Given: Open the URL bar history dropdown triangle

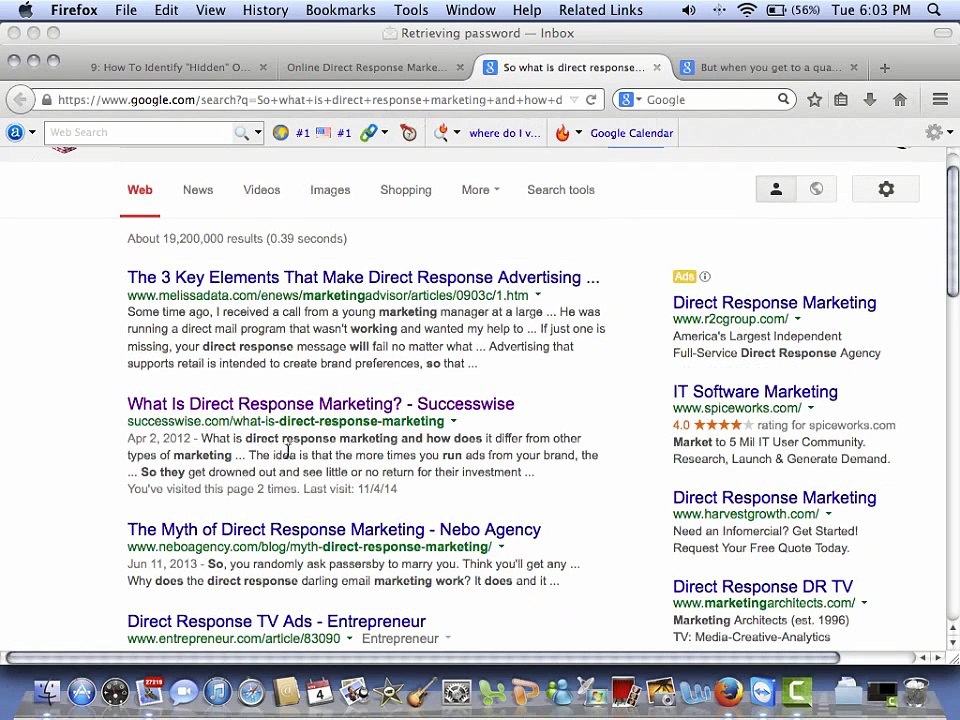Looking at the screenshot, I should click(x=574, y=99).
